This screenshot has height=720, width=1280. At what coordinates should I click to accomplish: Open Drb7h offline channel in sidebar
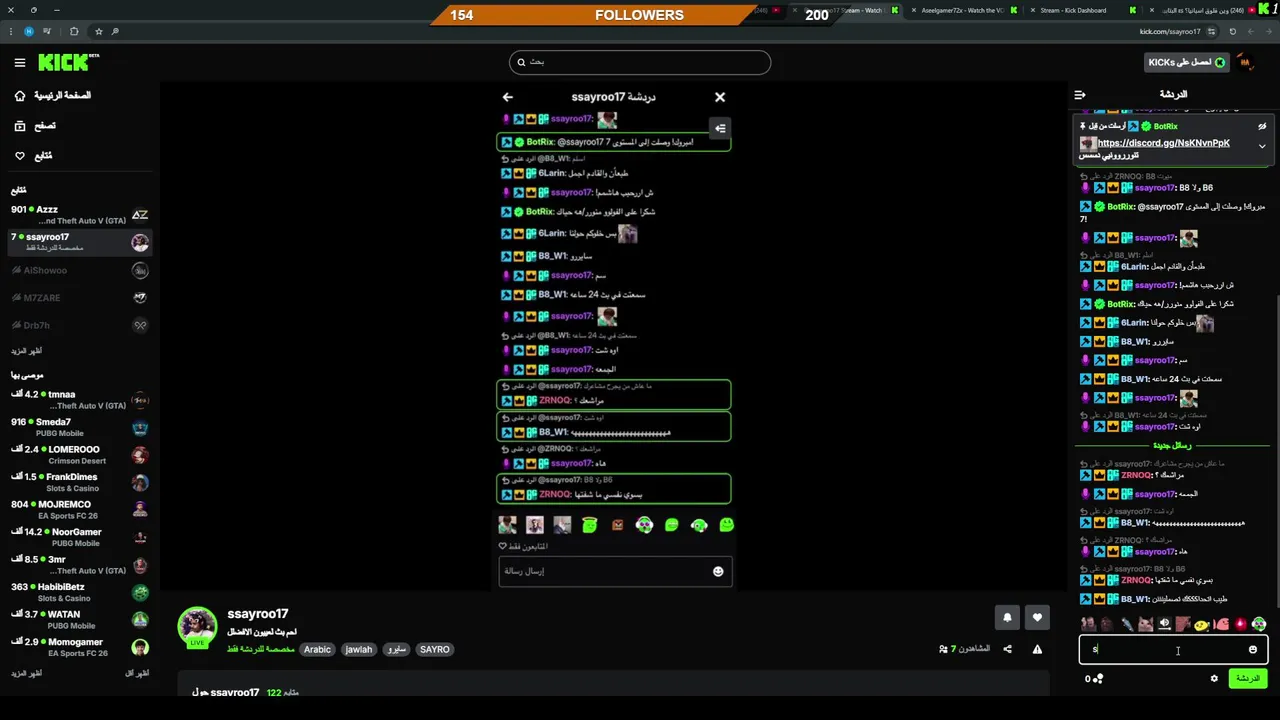pos(79,325)
